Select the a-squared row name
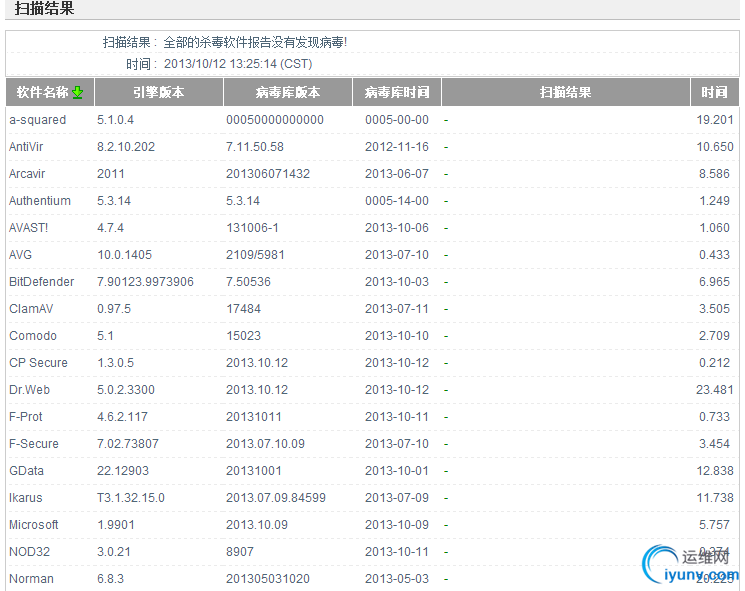745x591 pixels. coord(38,120)
